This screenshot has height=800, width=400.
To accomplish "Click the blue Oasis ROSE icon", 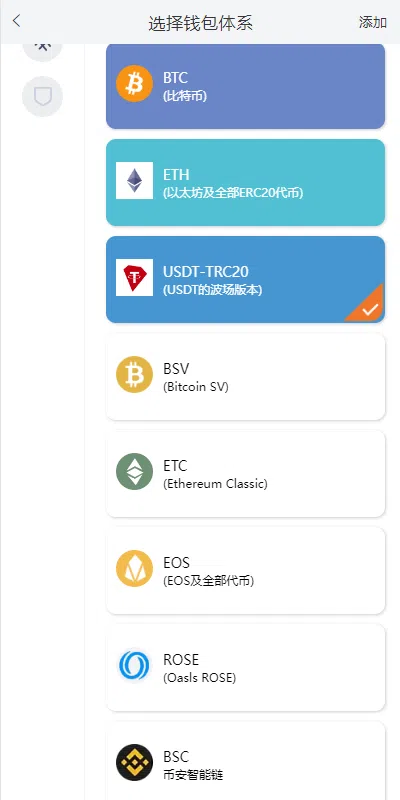I will pos(134,665).
